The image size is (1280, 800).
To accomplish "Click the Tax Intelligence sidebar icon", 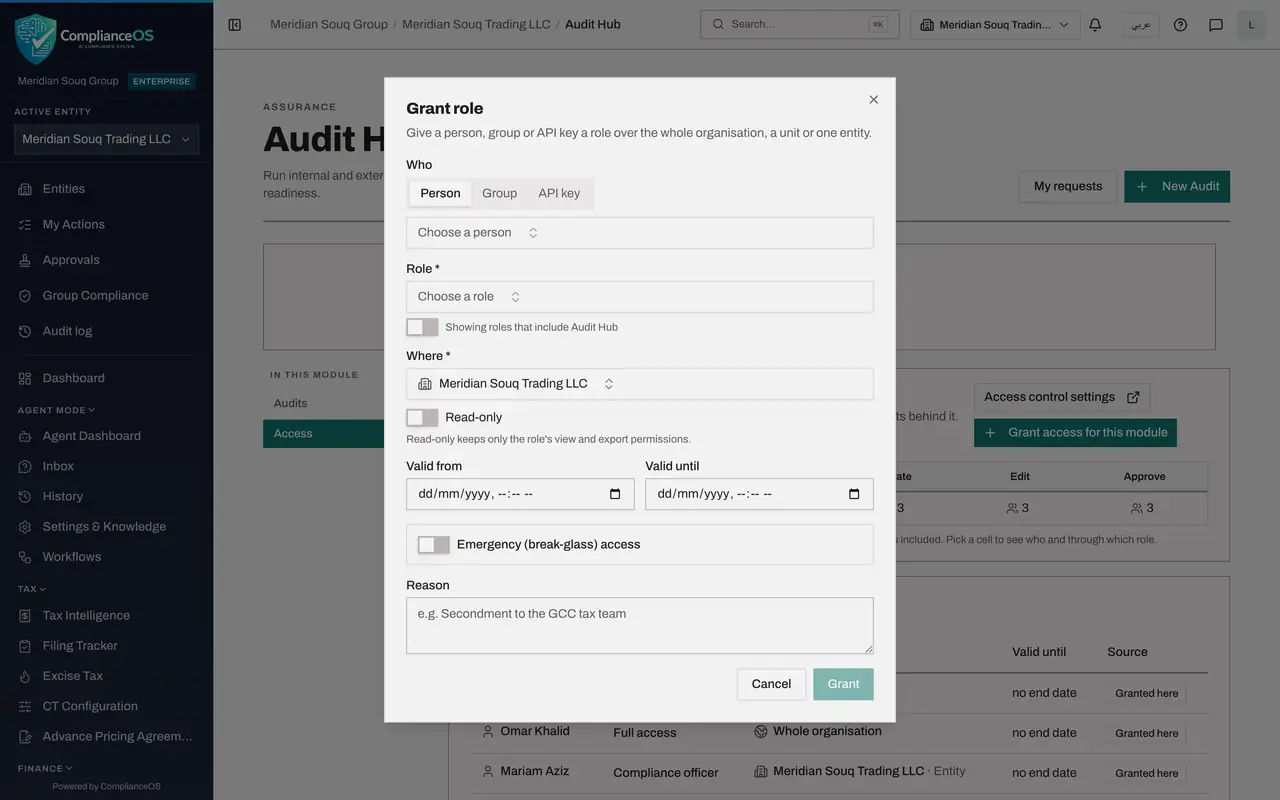I will point(25,615).
